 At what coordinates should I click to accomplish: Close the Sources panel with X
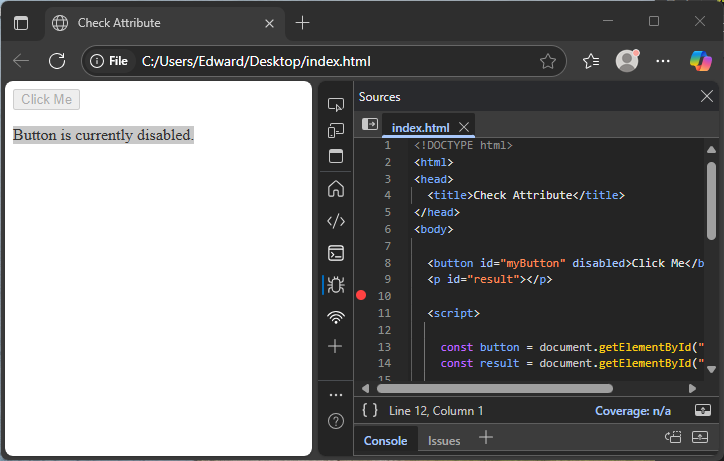(x=706, y=97)
